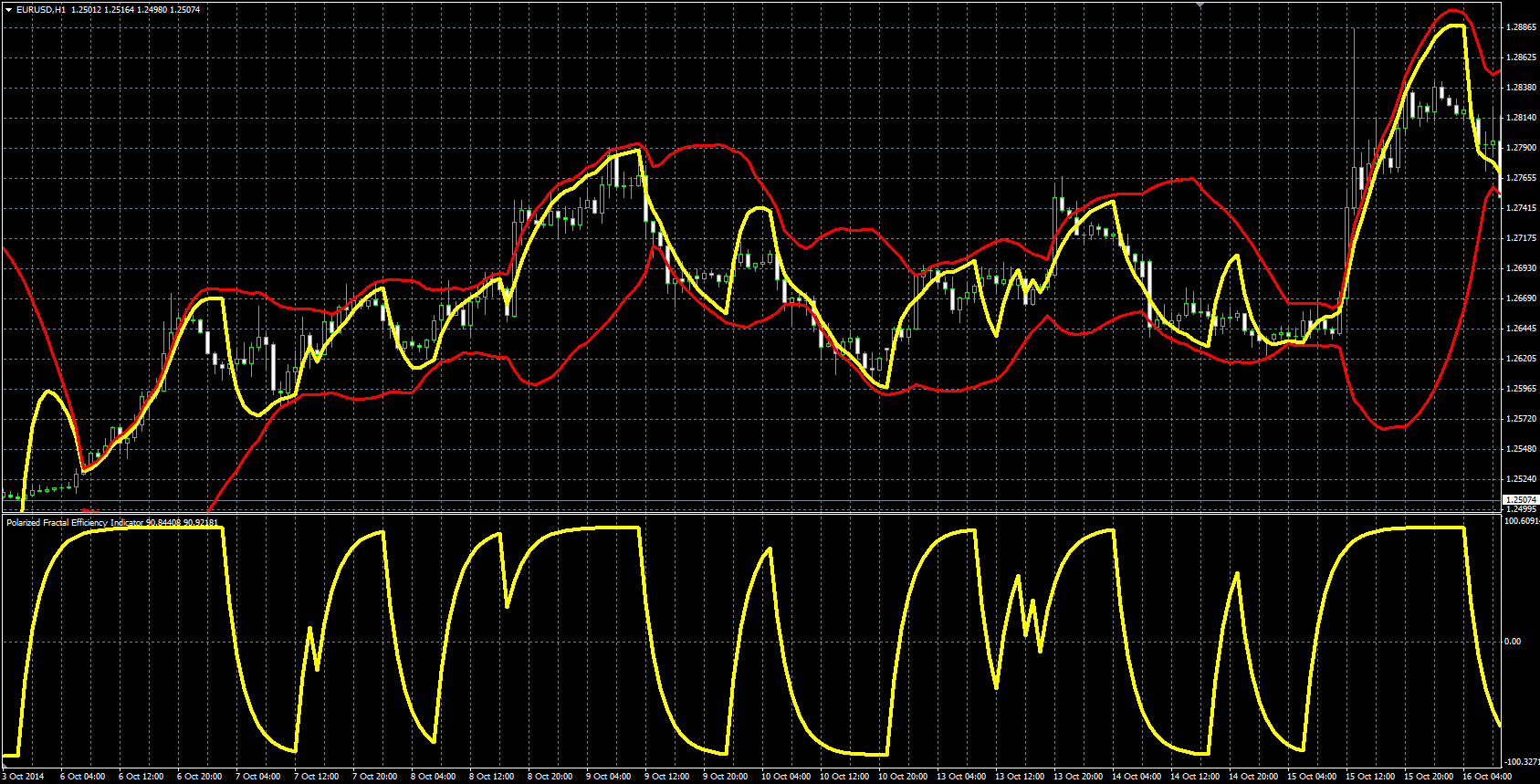The height and width of the screenshot is (784, 1540).
Task: Click the 10 Oct 20:00 time label
Action: point(903,777)
